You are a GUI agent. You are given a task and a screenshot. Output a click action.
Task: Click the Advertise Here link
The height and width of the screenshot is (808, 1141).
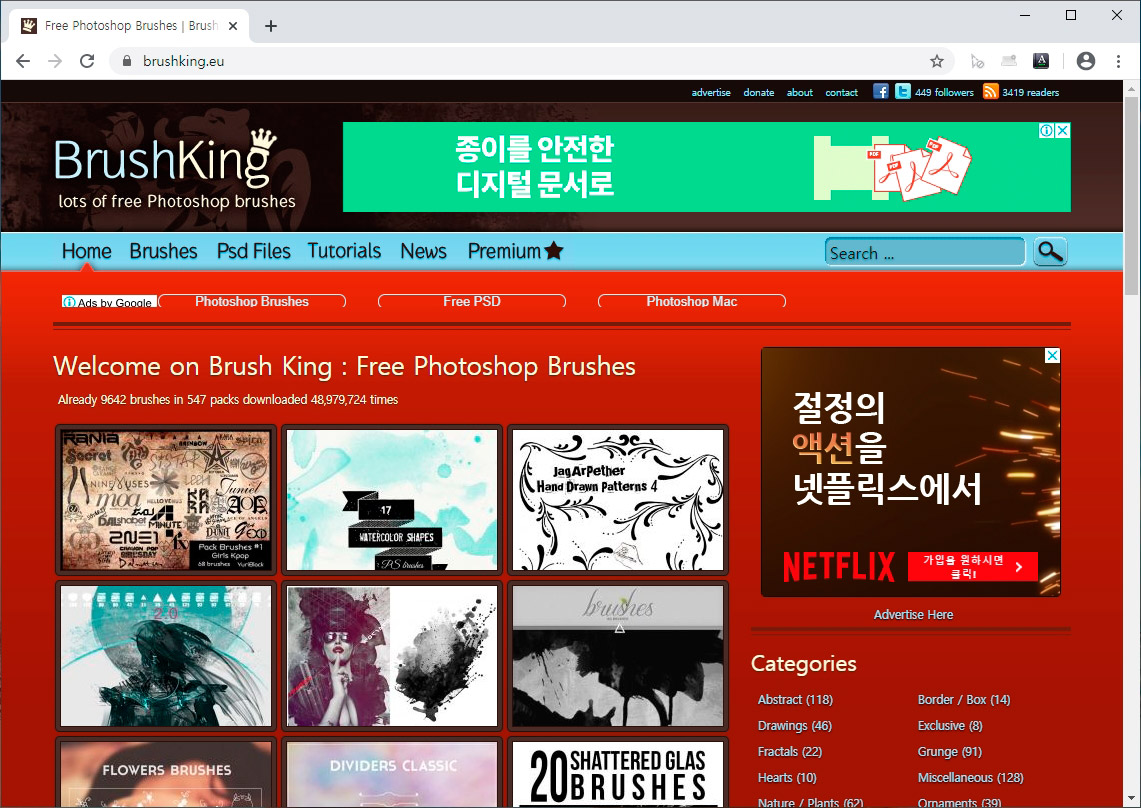(x=913, y=615)
